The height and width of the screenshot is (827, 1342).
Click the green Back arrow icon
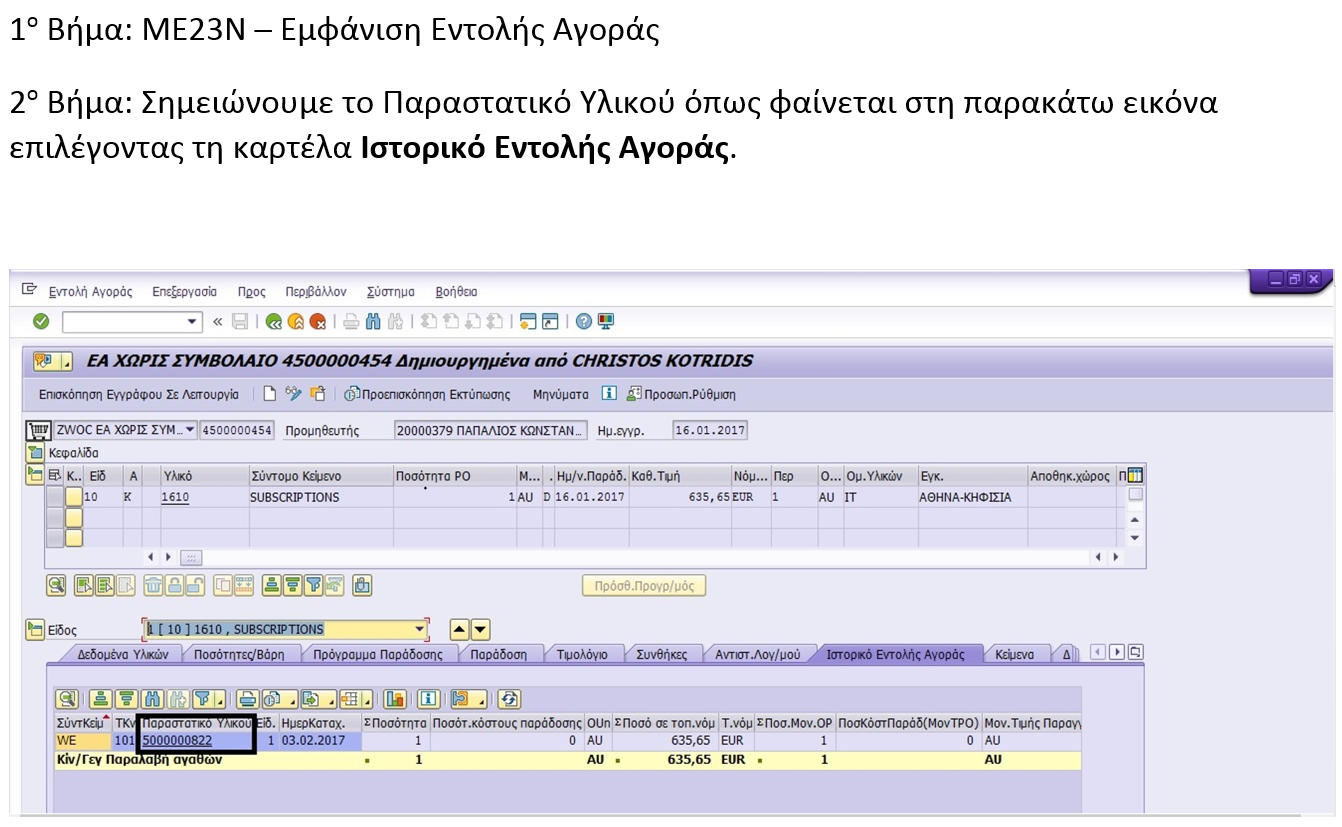273,322
